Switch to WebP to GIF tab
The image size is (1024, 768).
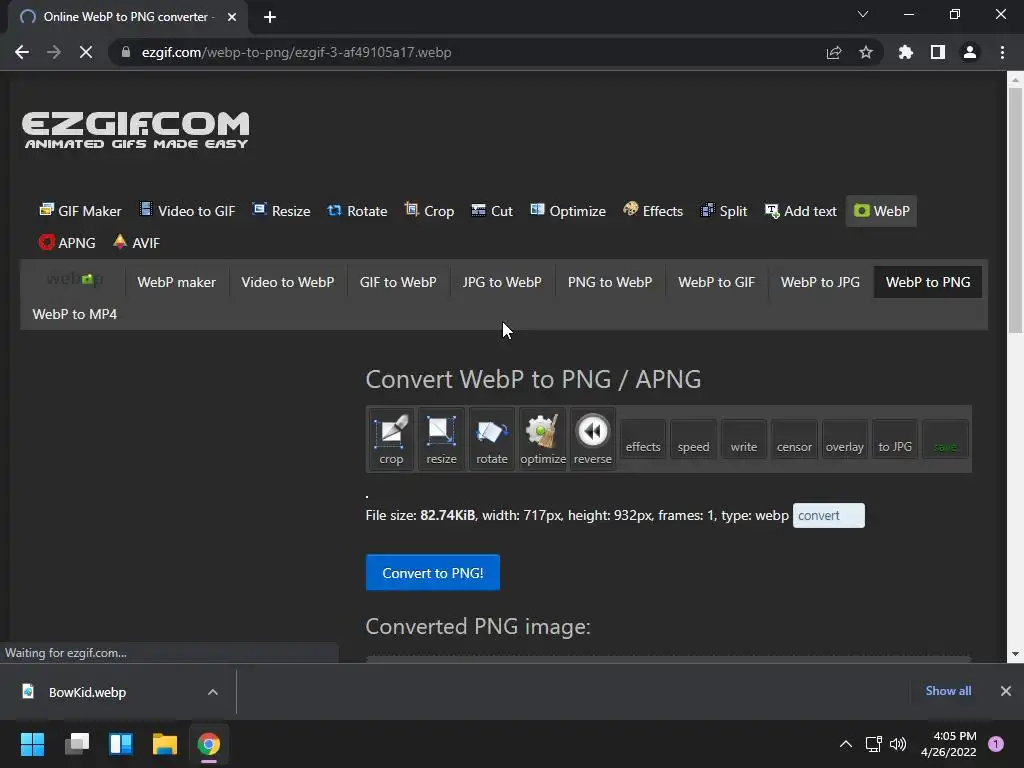[x=716, y=282]
